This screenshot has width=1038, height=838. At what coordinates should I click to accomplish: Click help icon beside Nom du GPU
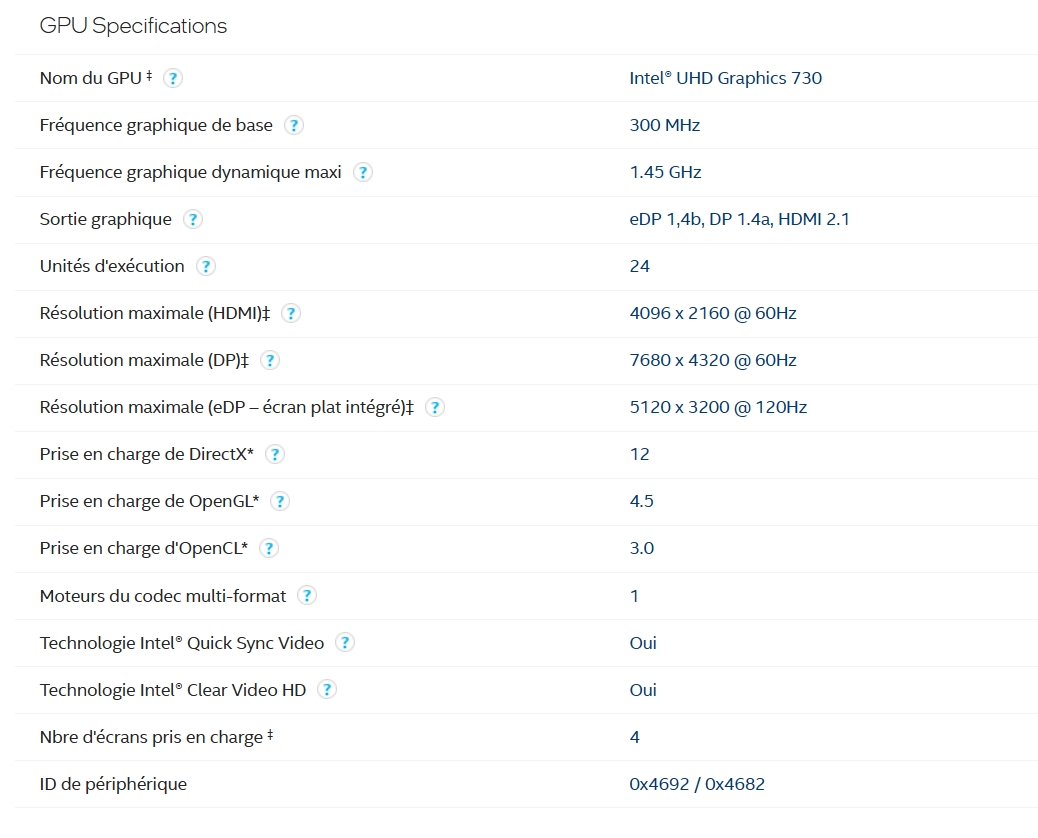(x=173, y=78)
